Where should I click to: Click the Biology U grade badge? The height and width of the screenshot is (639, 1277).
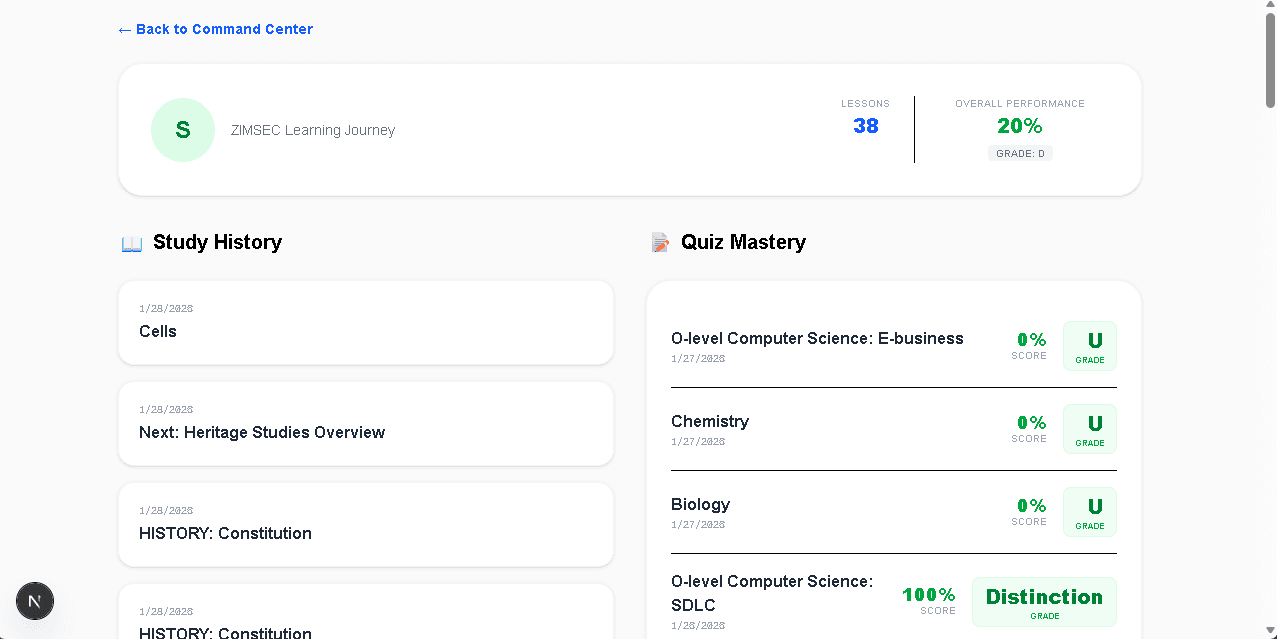pos(1089,511)
